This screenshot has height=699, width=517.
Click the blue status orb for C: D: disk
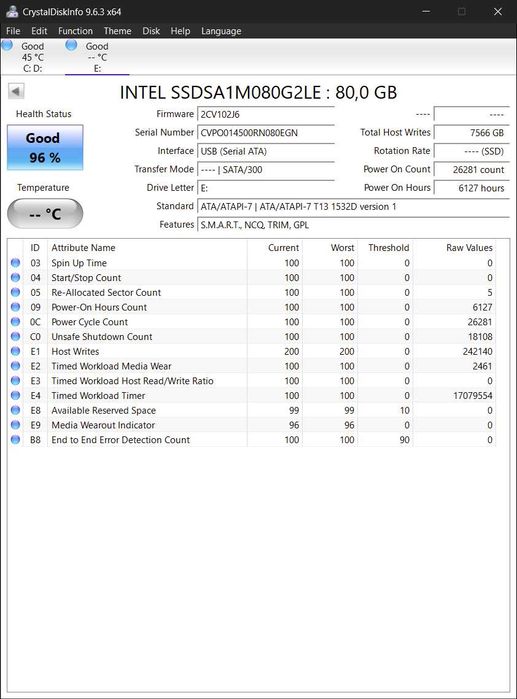[x=7, y=45]
